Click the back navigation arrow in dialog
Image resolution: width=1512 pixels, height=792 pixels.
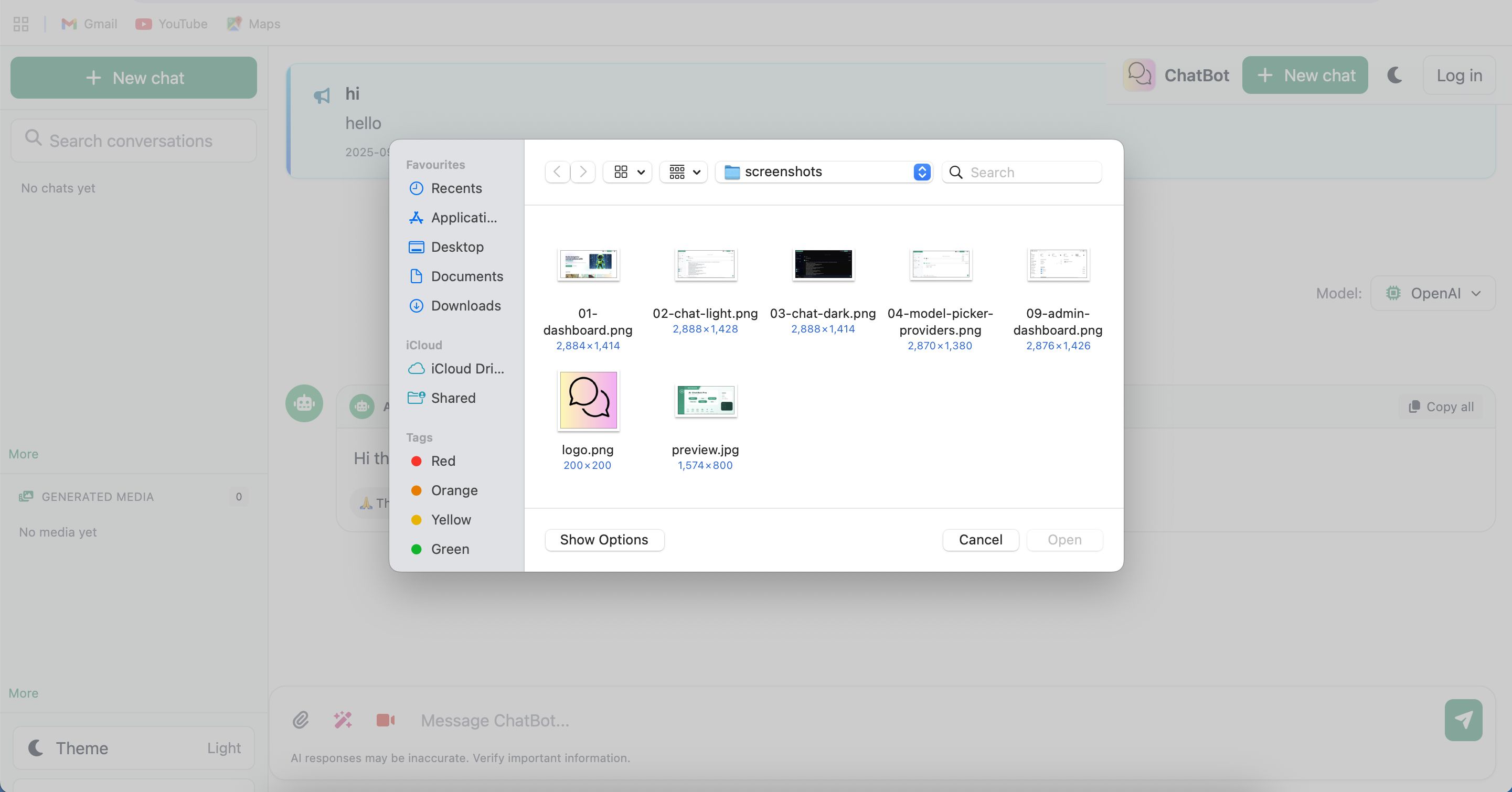tap(557, 172)
